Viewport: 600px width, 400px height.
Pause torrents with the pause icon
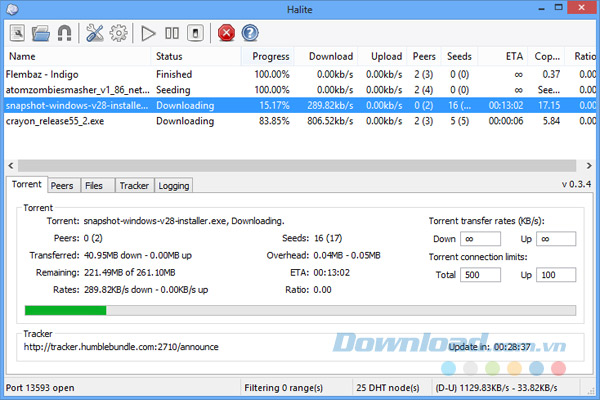[172, 33]
